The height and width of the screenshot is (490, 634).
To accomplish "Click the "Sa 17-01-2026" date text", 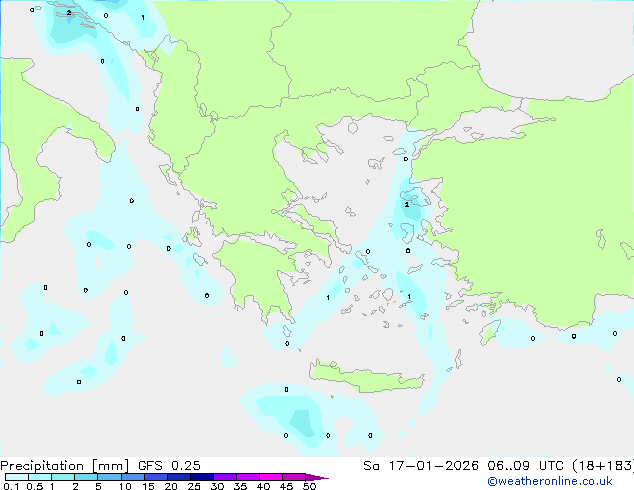I will pos(421,466).
